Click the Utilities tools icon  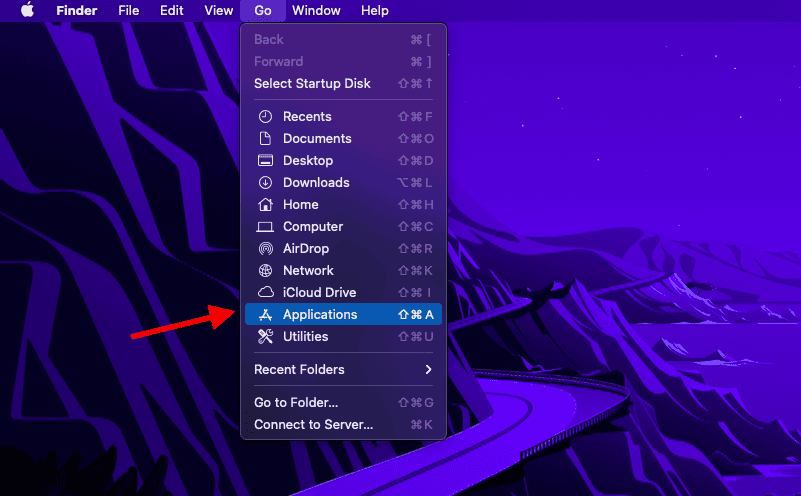pyautogui.click(x=265, y=337)
